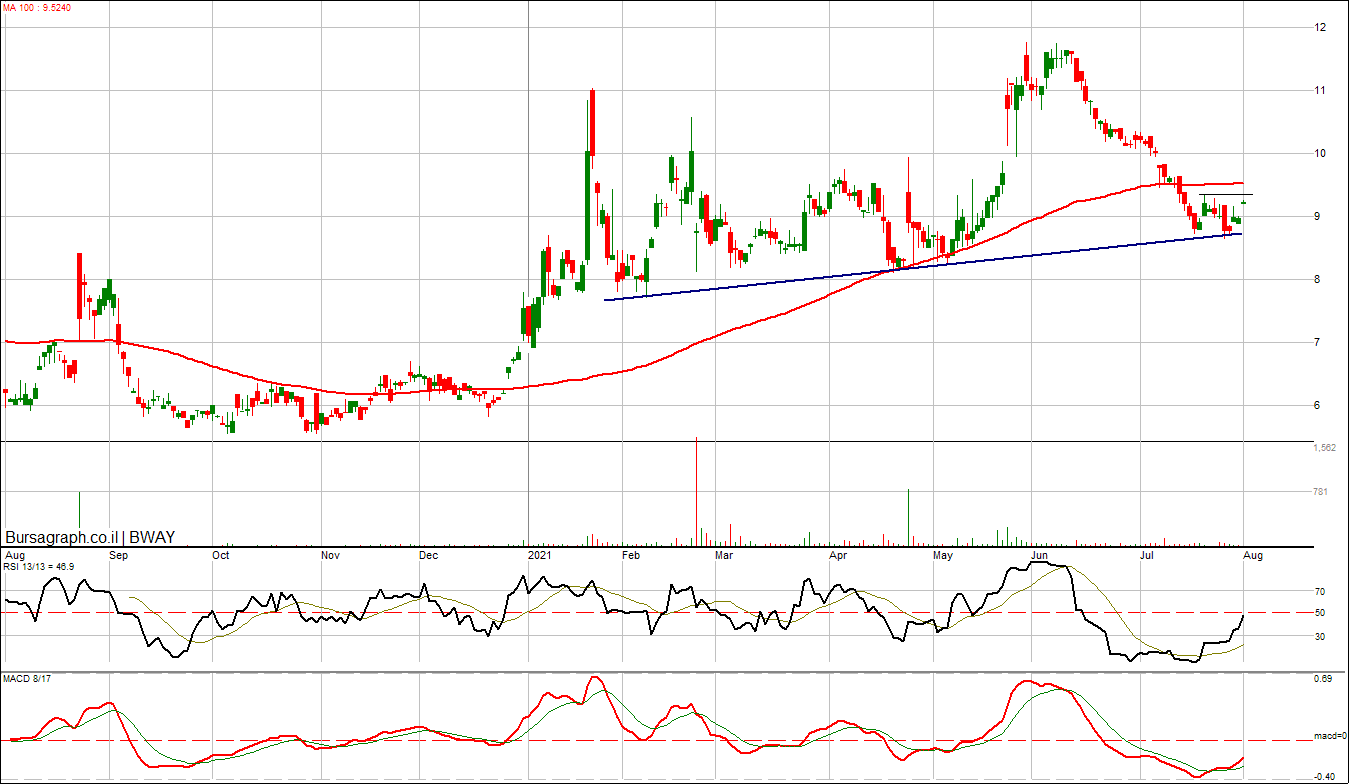The width and height of the screenshot is (1349, 784).
Task: Click the Jul label on the time axis
Action: coord(1146,554)
